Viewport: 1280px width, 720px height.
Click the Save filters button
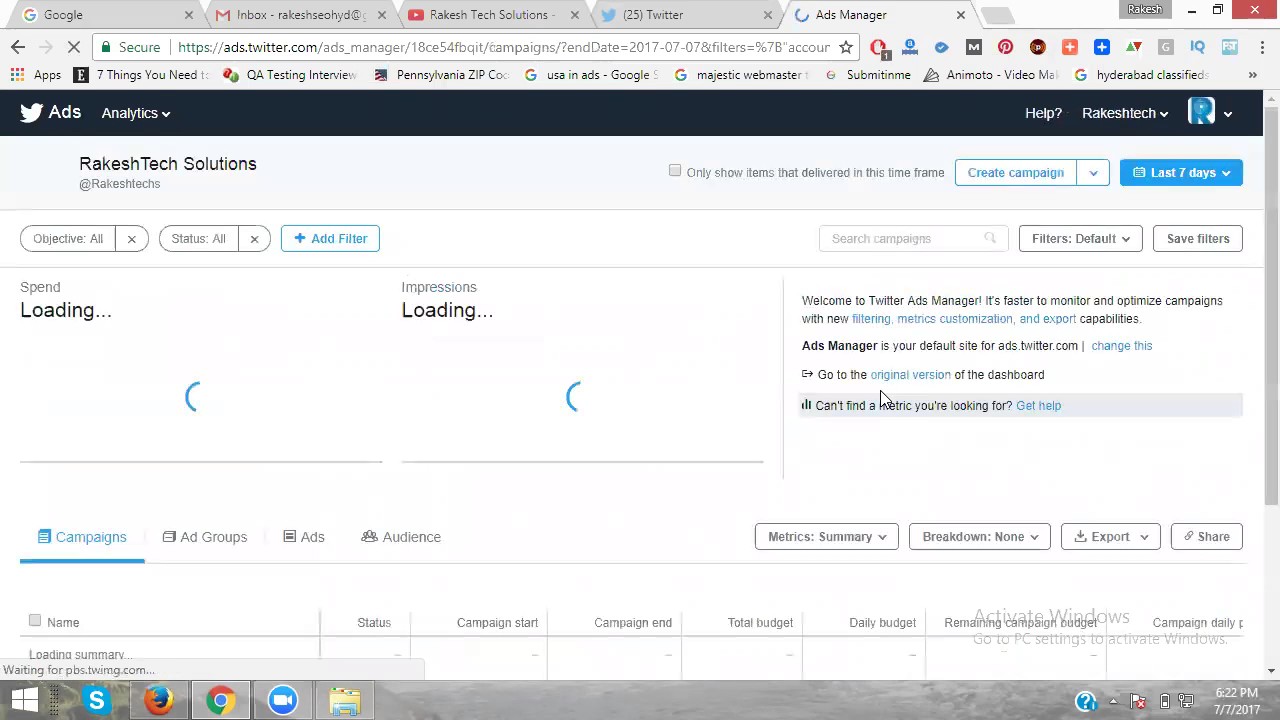(1198, 238)
